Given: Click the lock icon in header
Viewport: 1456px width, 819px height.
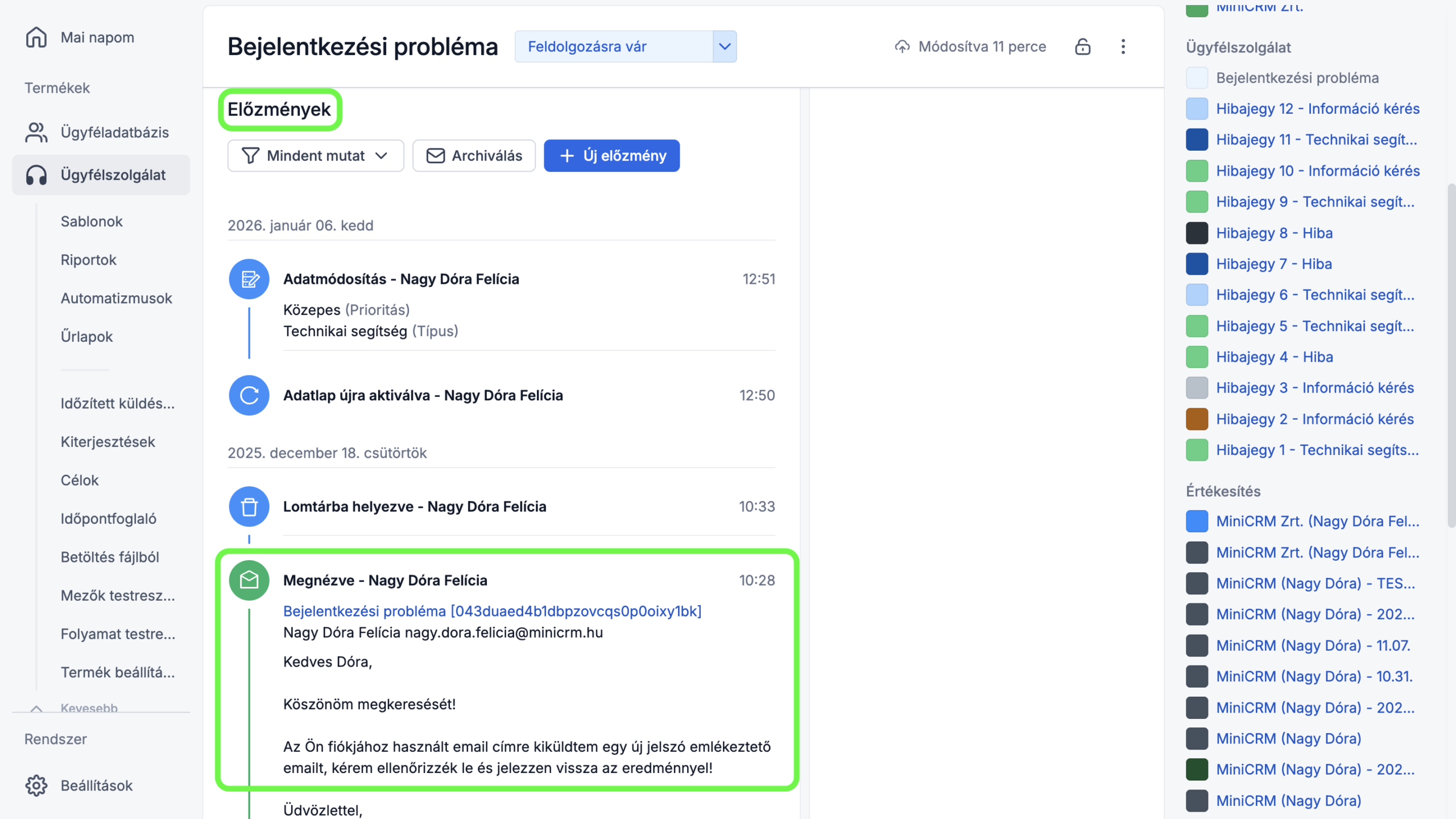Looking at the screenshot, I should (x=1082, y=47).
